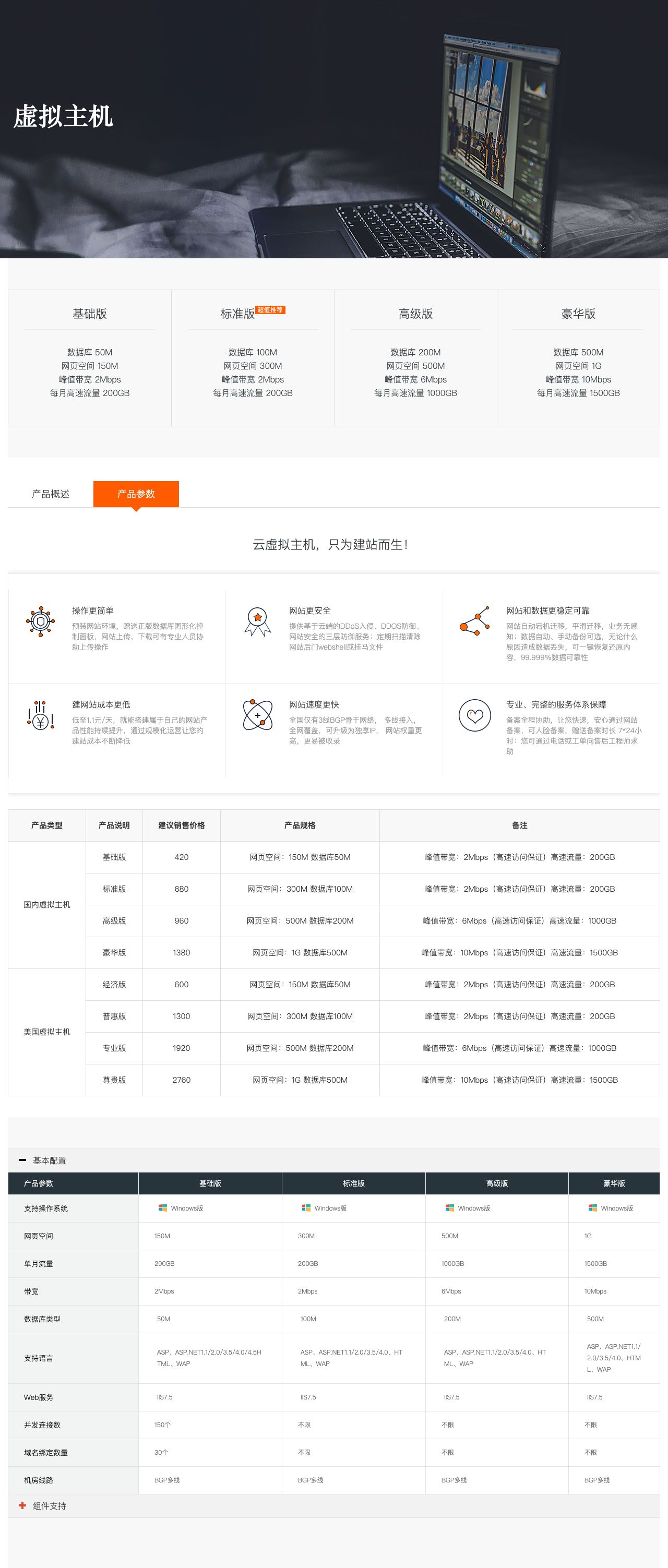Select the 标准版 plan card

(253, 358)
